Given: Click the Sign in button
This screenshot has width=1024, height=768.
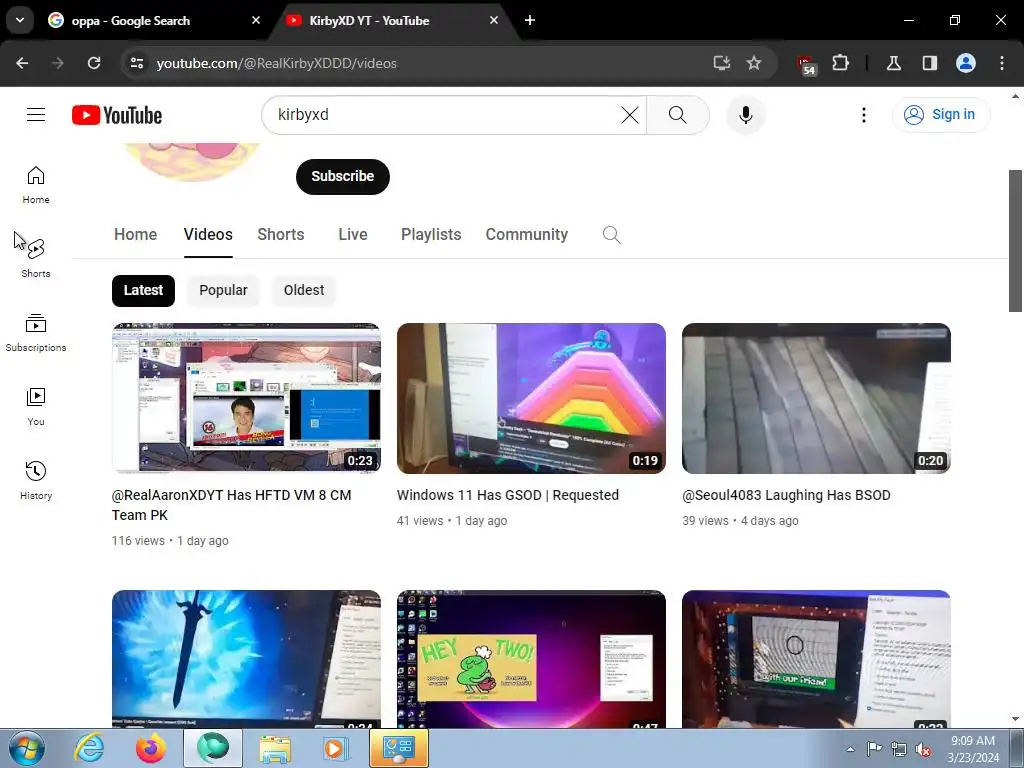Looking at the screenshot, I should click(940, 115).
